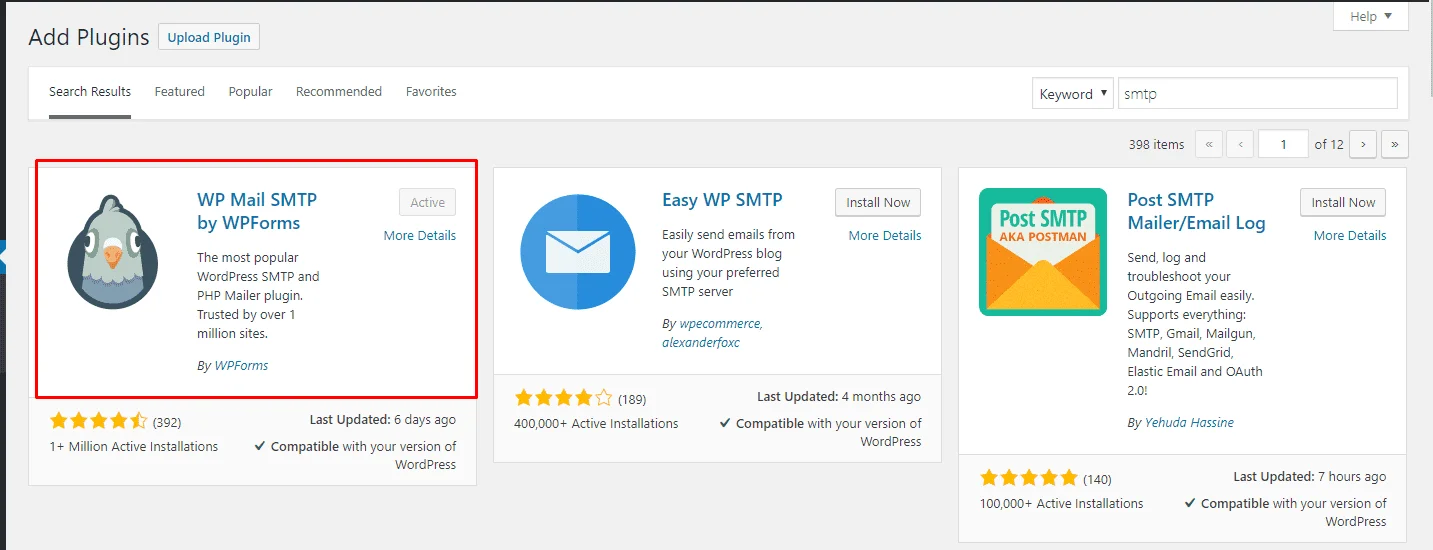The image size is (1433, 550).
Task: Open the Post SMTP Mailer/Email Log title
Action: pyautogui.click(x=1196, y=211)
